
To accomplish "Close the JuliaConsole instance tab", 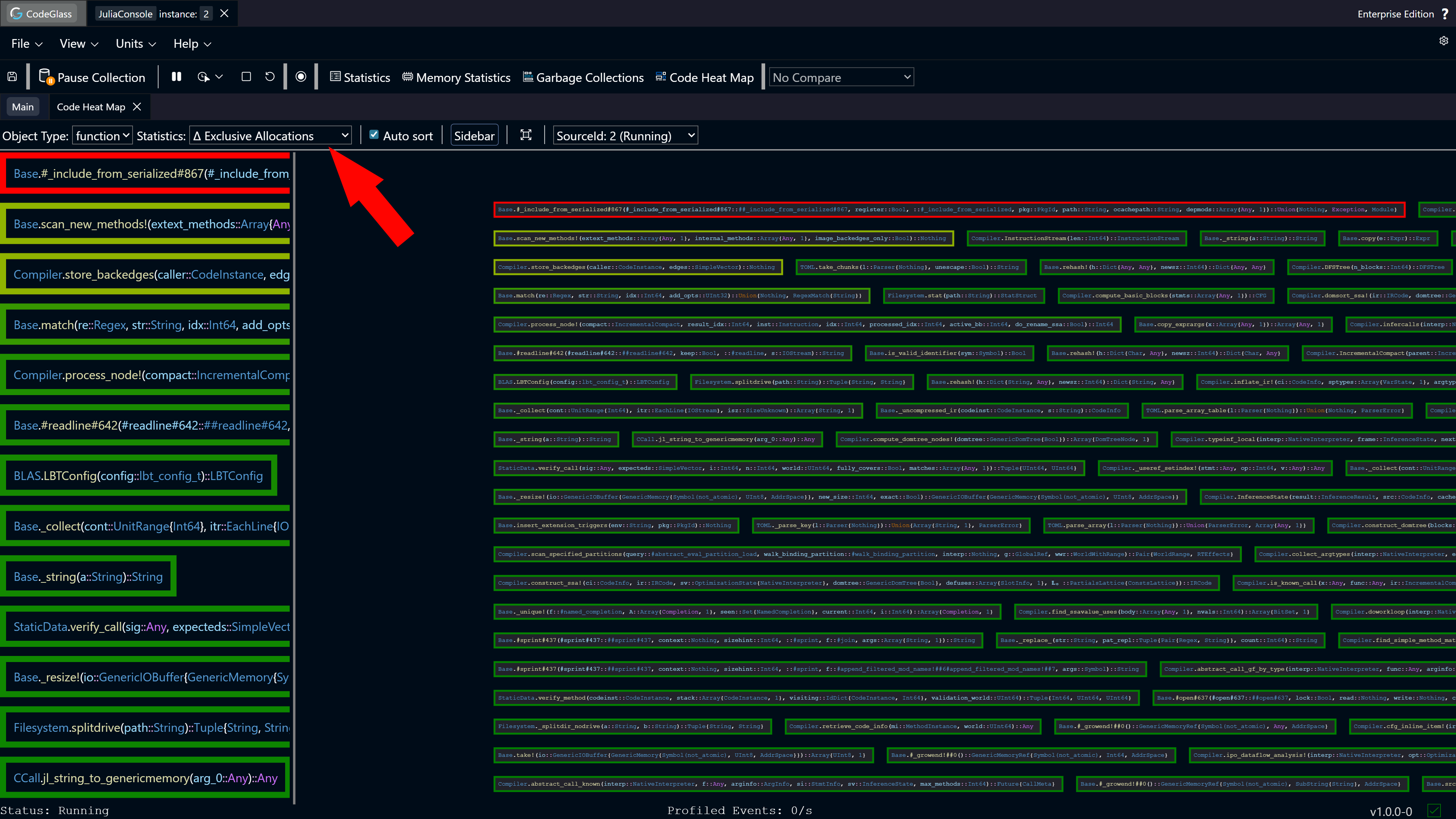I will [x=224, y=14].
